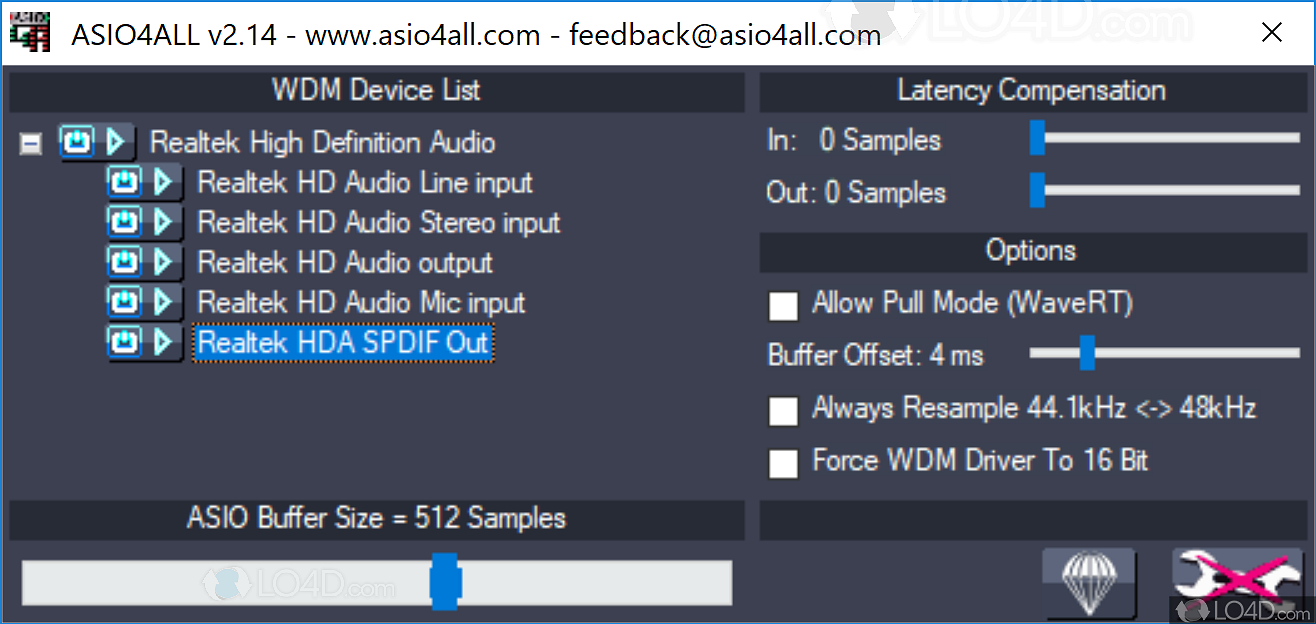The image size is (1316, 624).
Task: Click power icon next to Realtek HD Audio output
Action: 124,262
